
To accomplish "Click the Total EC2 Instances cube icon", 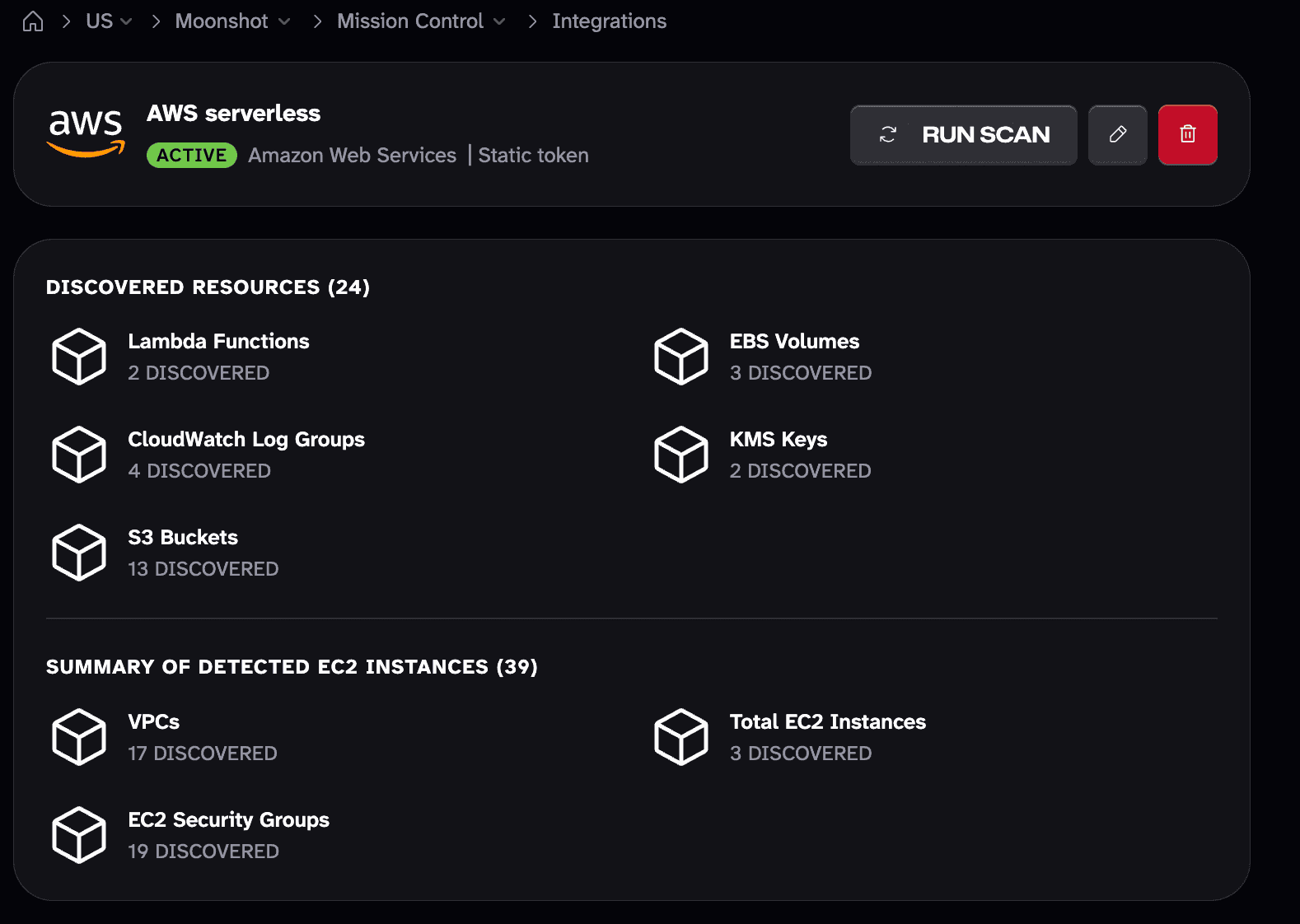I will coord(681,737).
